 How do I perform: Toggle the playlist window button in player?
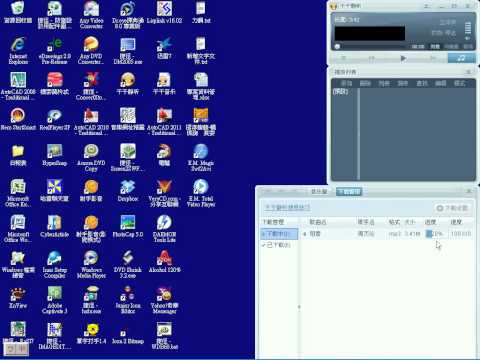435,47
